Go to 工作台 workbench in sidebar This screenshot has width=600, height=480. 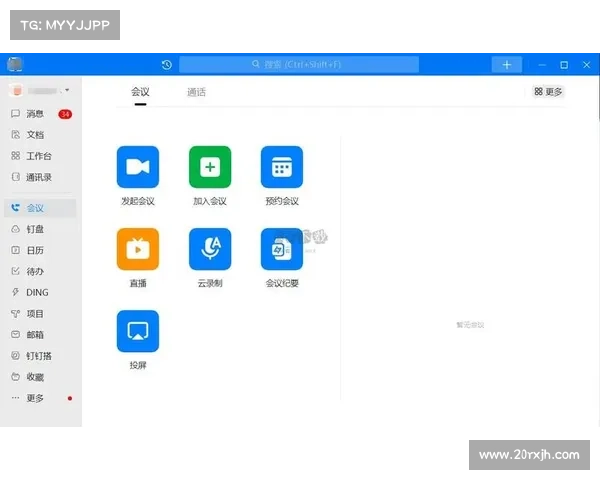point(40,156)
